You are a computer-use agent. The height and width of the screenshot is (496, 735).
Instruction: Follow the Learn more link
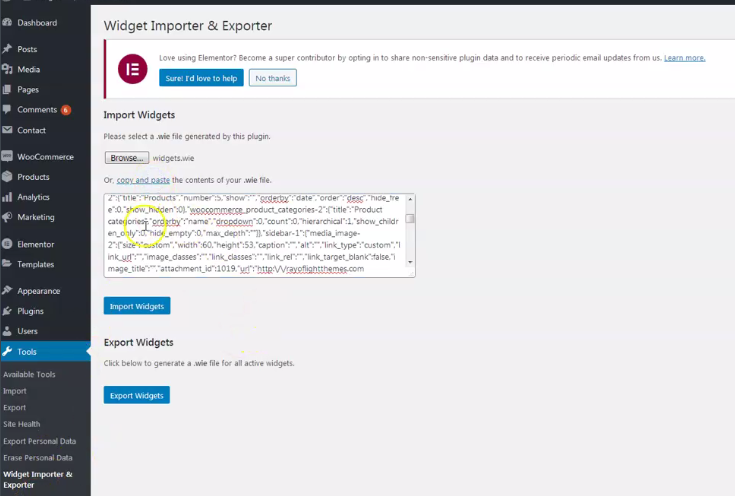click(684, 58)
